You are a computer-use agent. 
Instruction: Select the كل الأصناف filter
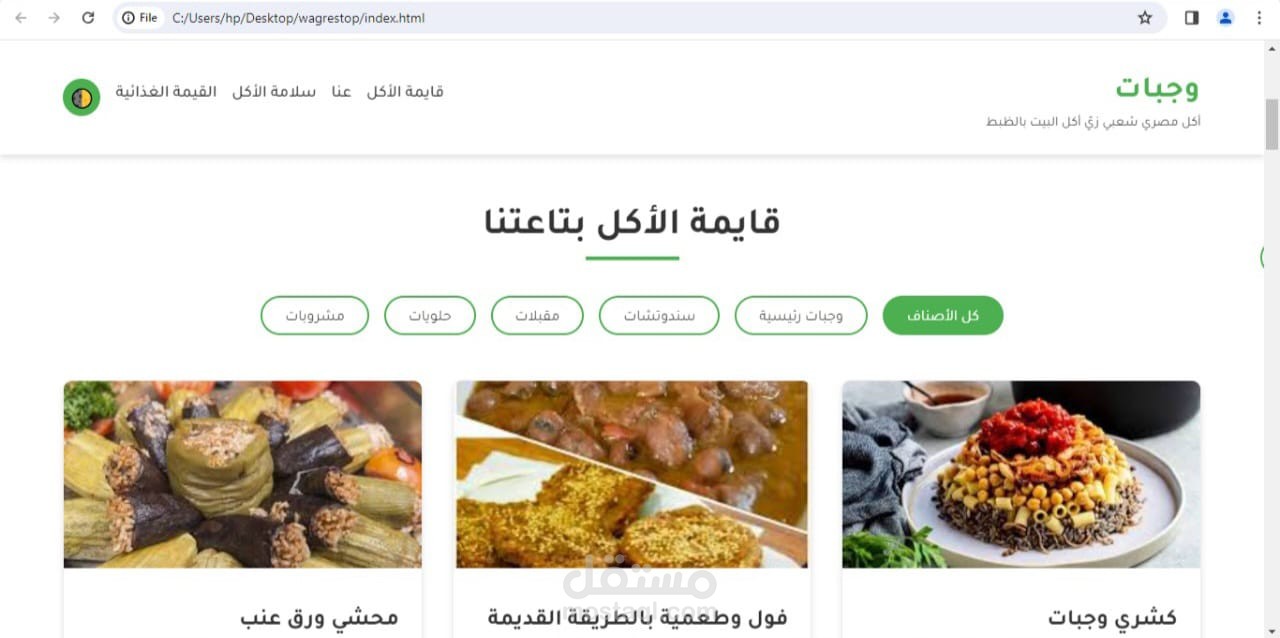pyautogui.click(x=943, y=316)
